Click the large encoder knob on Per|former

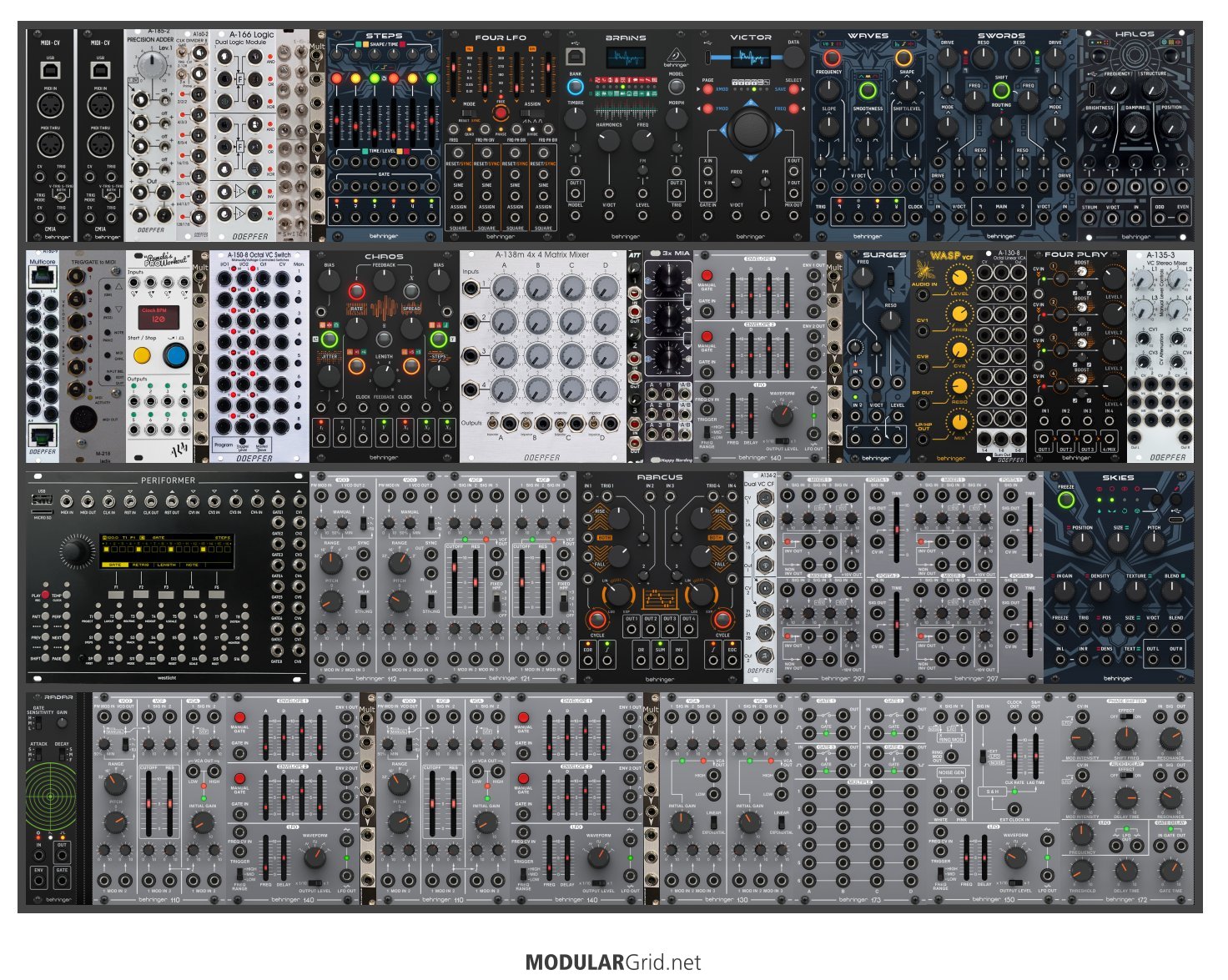pos(75,551)
